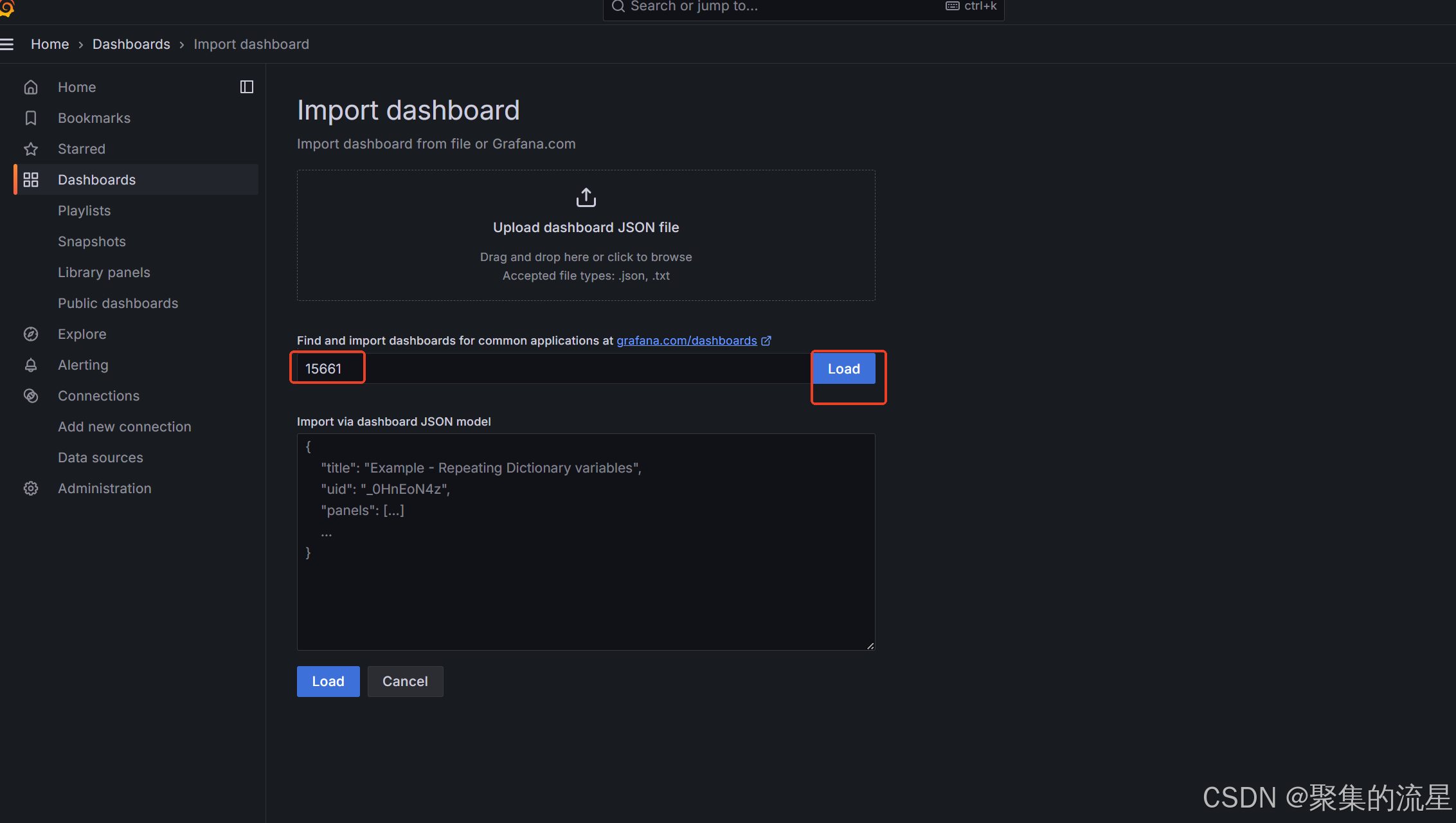Click the upload arrow icon
The width and height of the screenshot is (1456, 823).
coord(586,197)
